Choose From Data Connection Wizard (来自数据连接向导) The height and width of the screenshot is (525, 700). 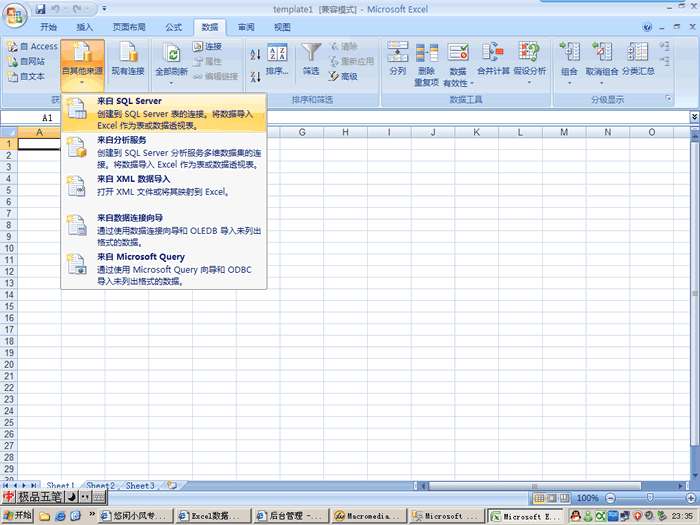pyautogui.click(x=164, y=230)
